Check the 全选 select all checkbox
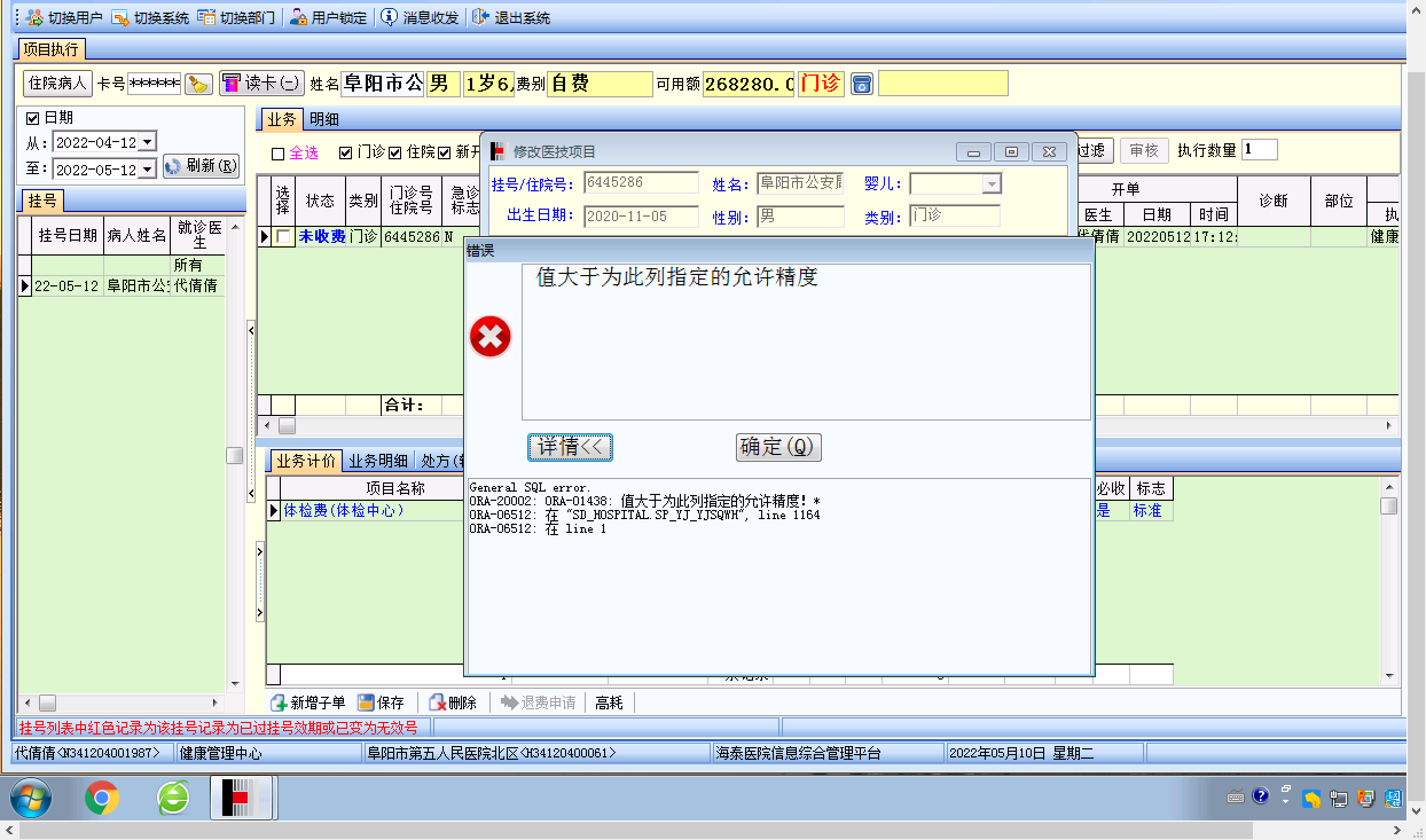 point(278,154)
